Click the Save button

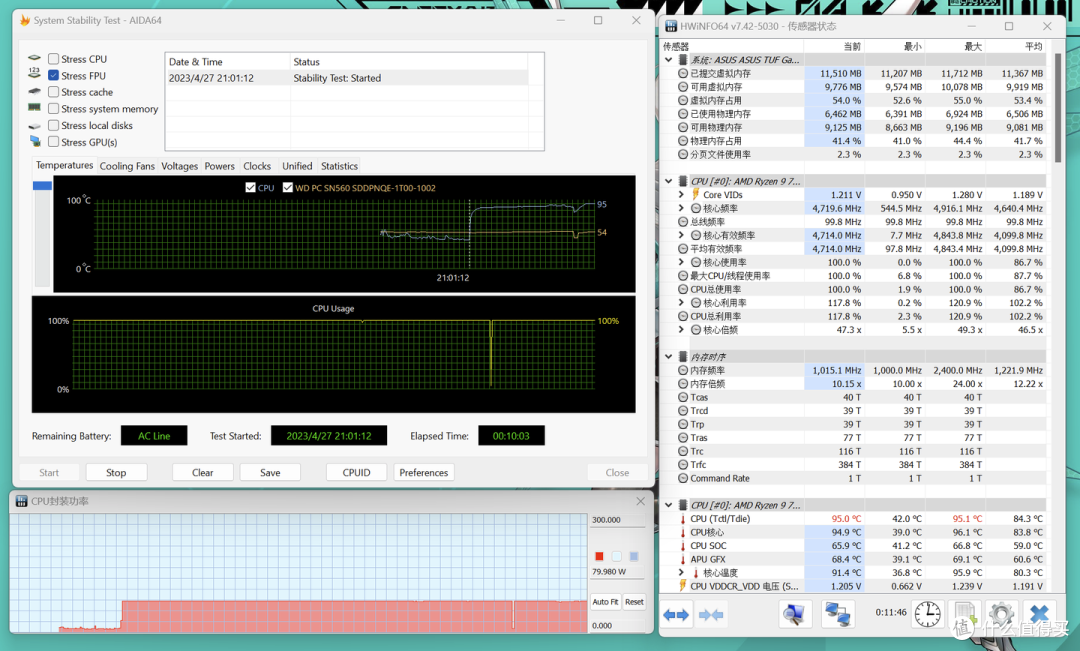coord(270,473)
